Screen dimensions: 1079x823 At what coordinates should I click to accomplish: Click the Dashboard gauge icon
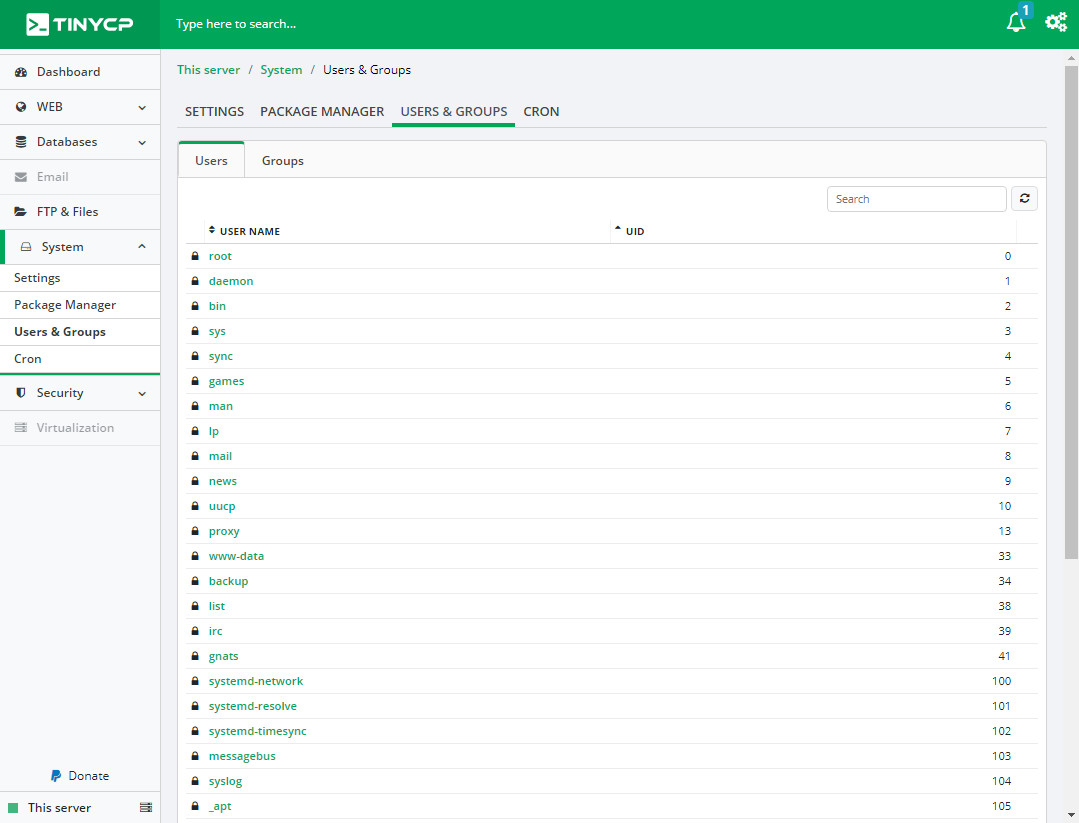point(21,72)
